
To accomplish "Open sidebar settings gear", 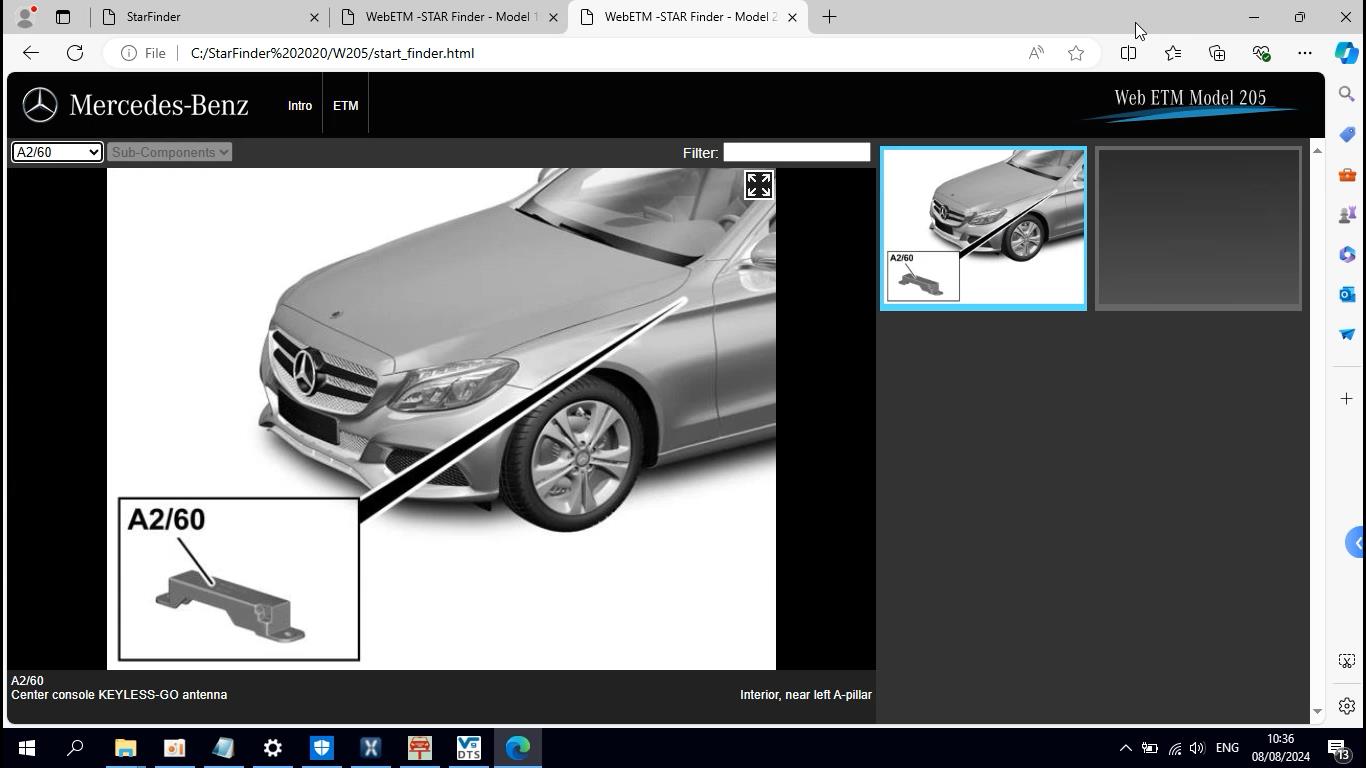I will pyautogui.click(x=1347, y=706).
